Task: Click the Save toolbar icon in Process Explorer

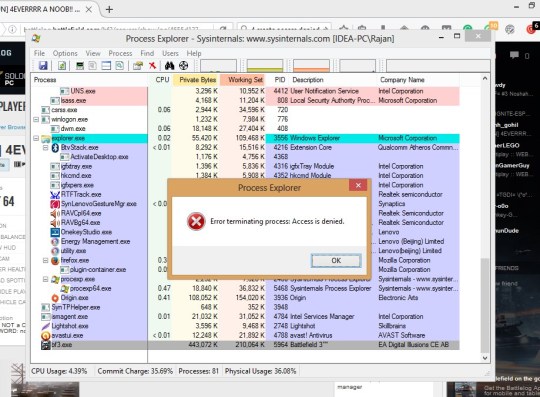Action: pyautogui.click(x=43, y=65)
